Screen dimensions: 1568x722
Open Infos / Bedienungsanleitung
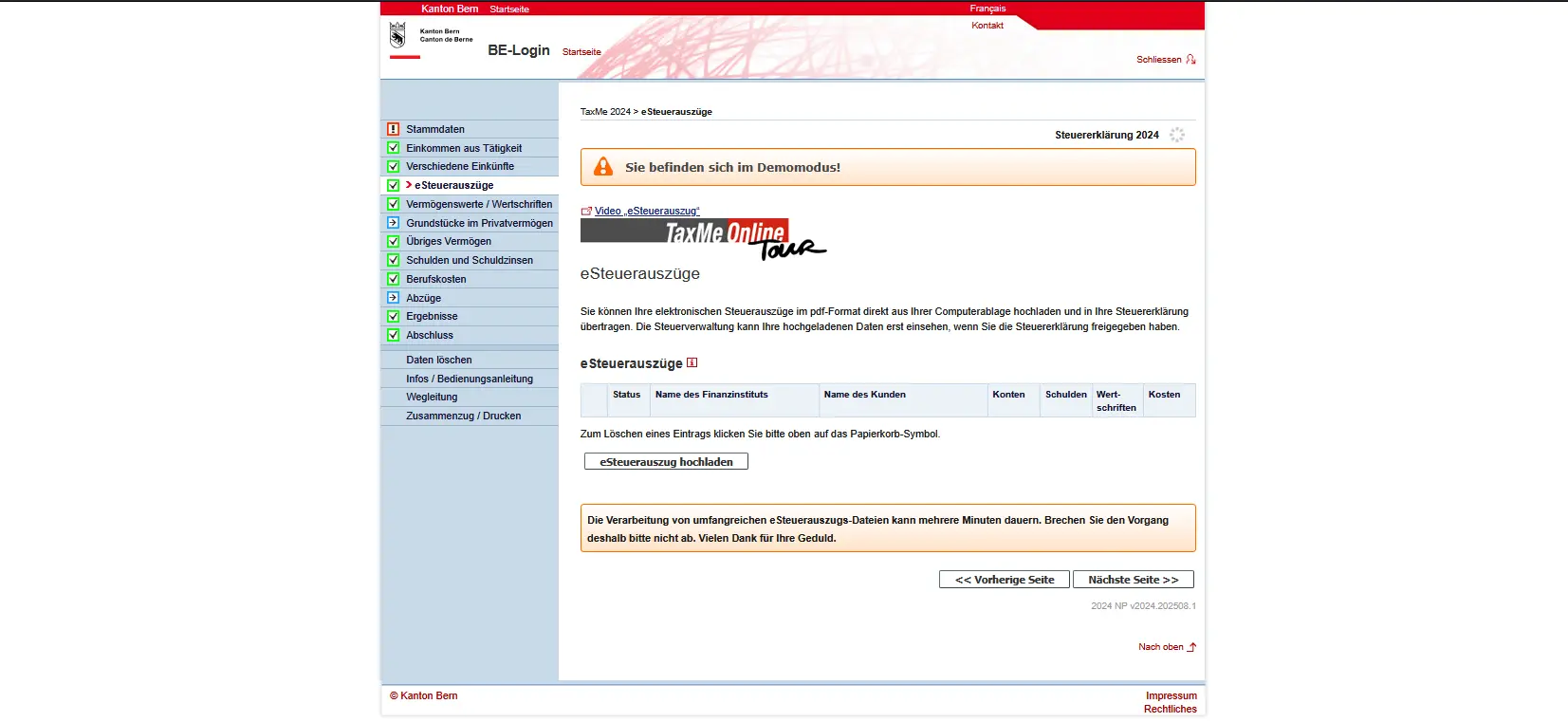[470, 379]
